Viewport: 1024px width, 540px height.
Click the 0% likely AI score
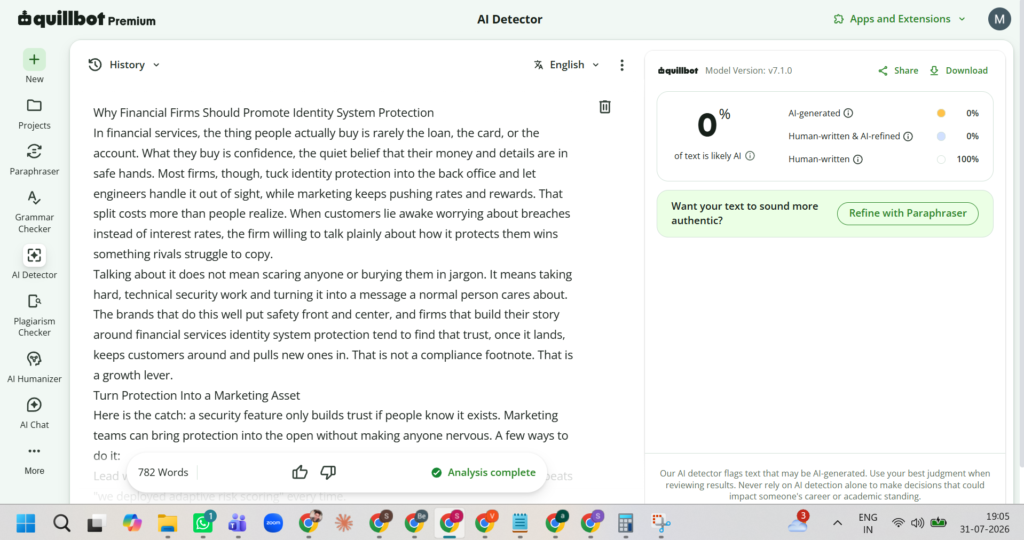coord(713,123)
